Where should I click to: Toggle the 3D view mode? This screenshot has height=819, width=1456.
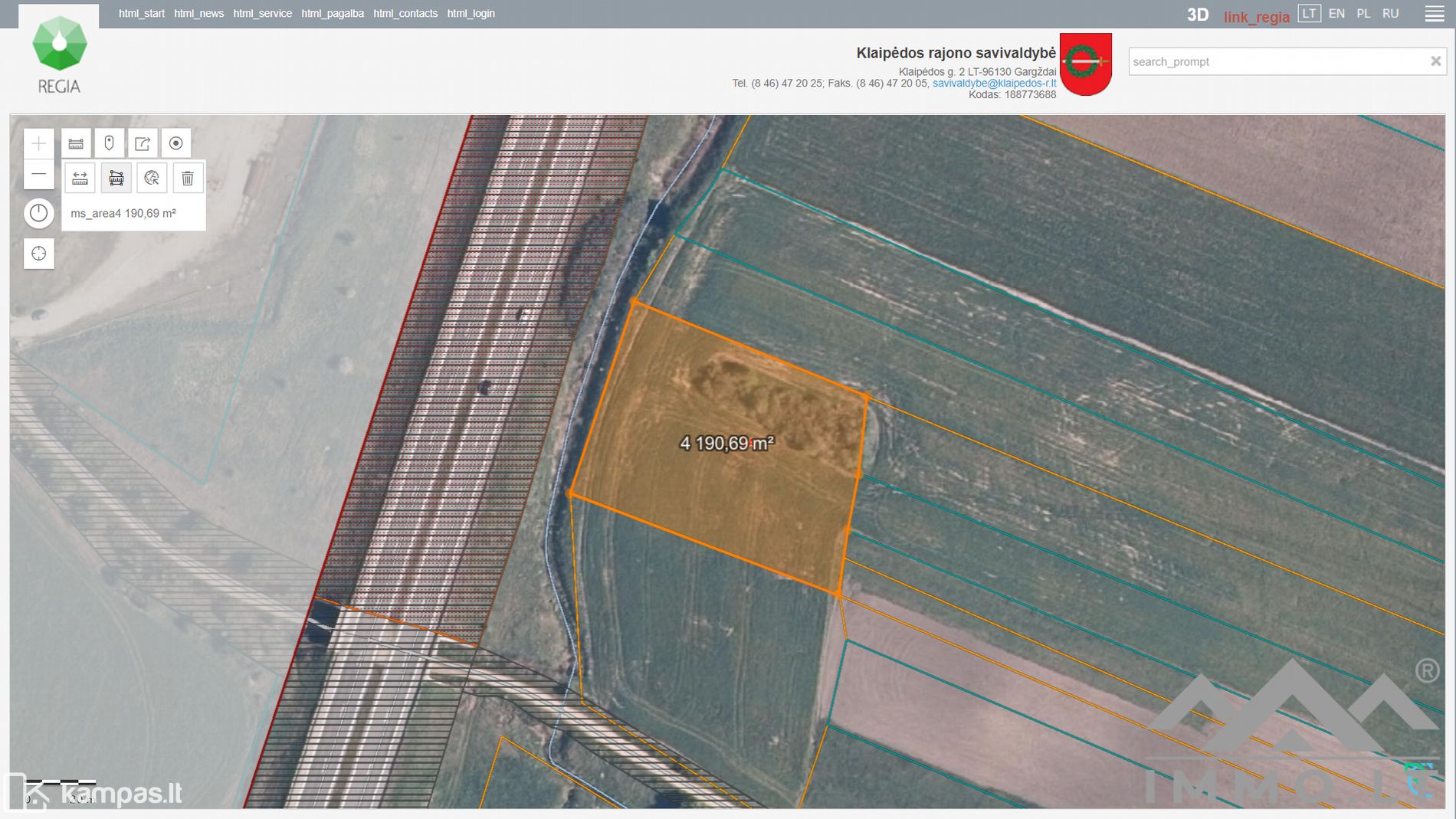[x=1197, y=15]
